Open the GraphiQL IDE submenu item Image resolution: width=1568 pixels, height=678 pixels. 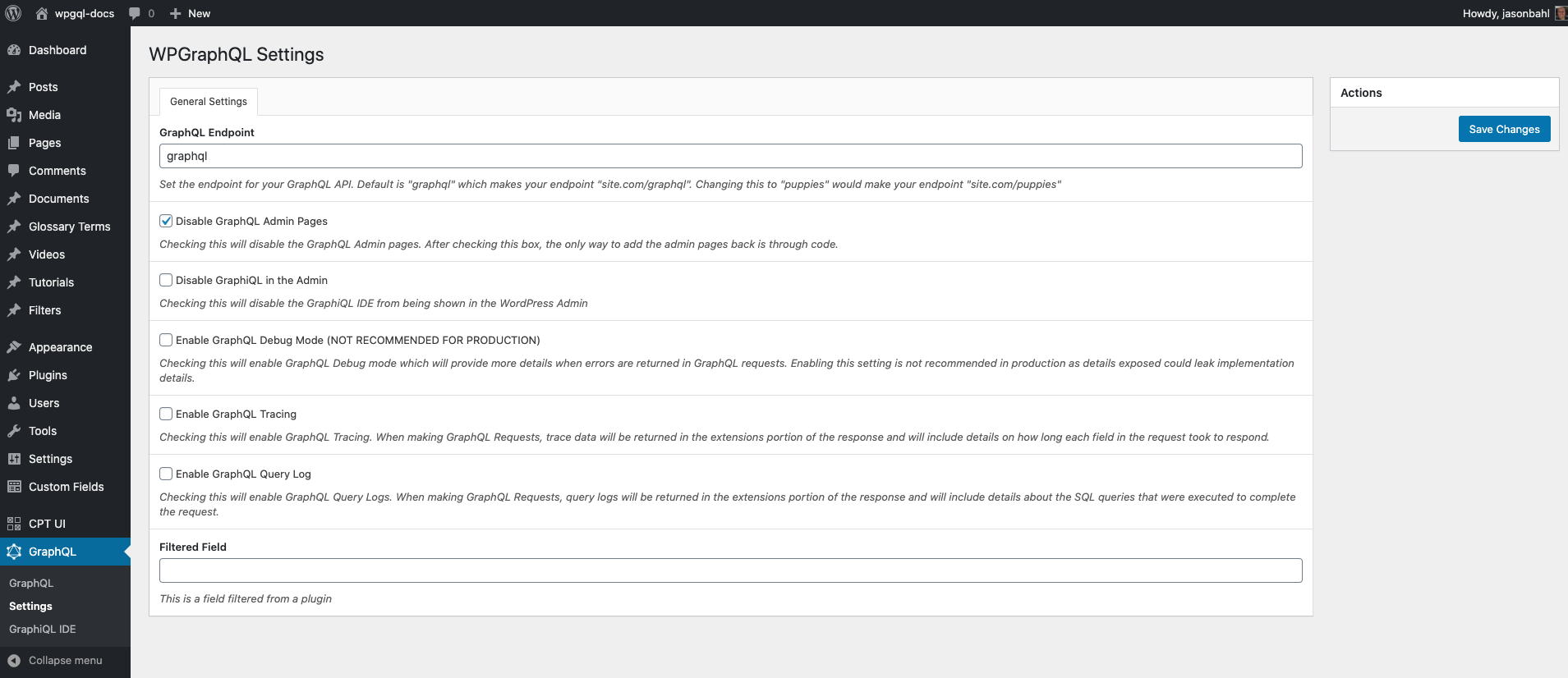click(x=43, y=630)
